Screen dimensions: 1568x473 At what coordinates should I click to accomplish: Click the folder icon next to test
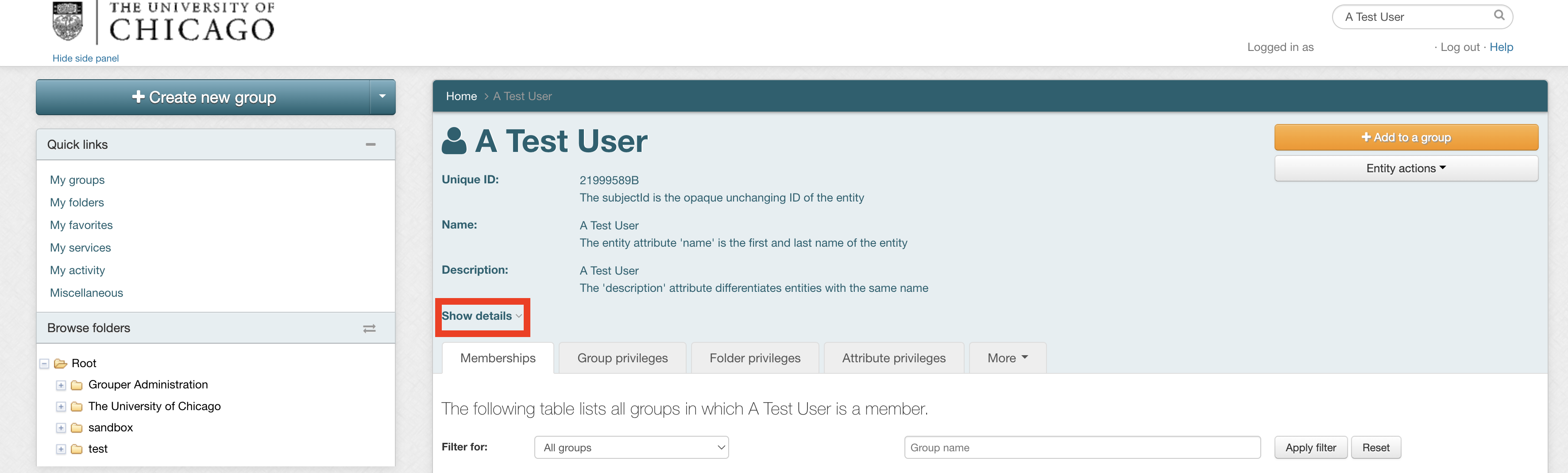click(77, 449)
